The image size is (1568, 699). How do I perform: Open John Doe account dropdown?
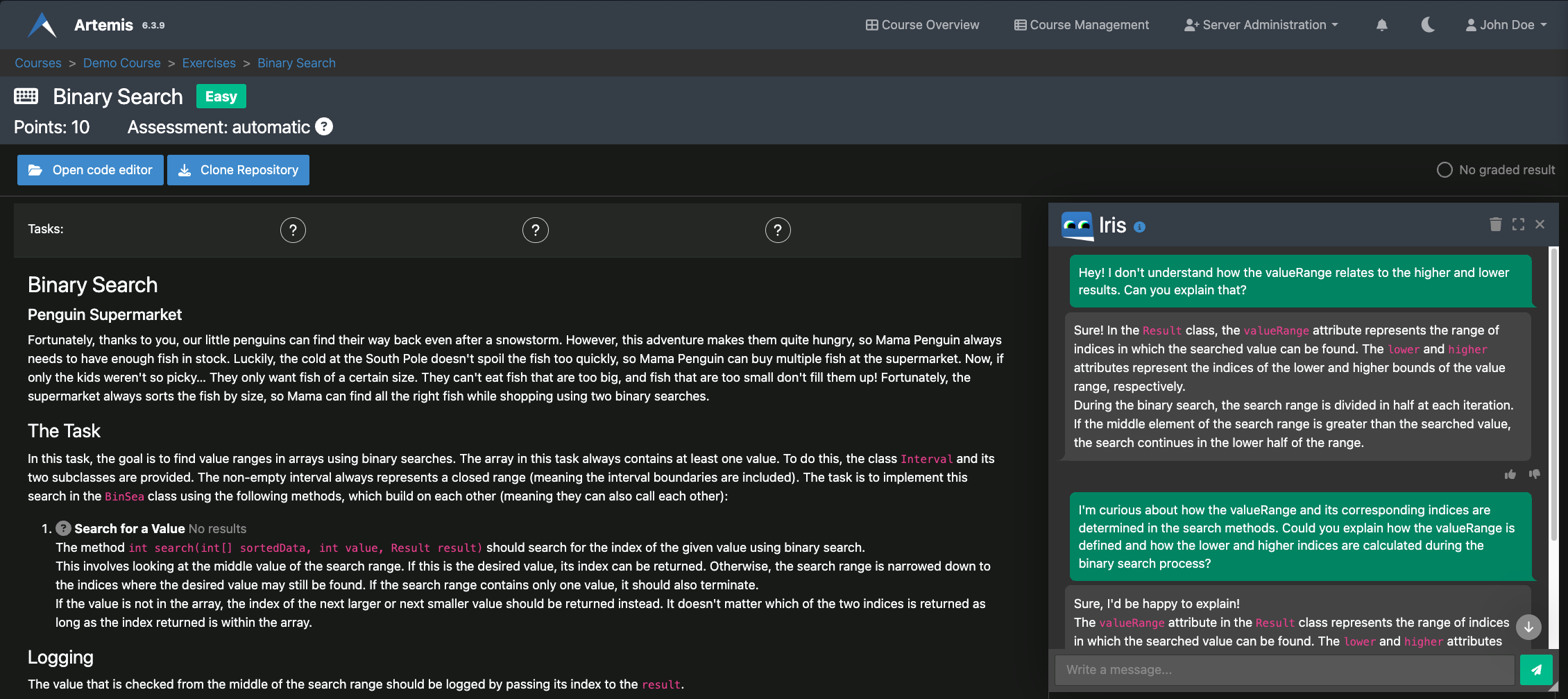pyautogui.click(x=1506, y=25)
